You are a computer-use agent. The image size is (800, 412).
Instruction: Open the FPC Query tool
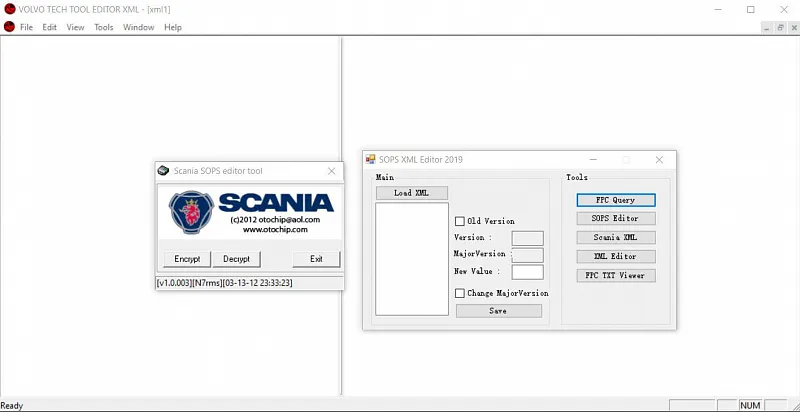pyautogui.click(x=616, y=200)
